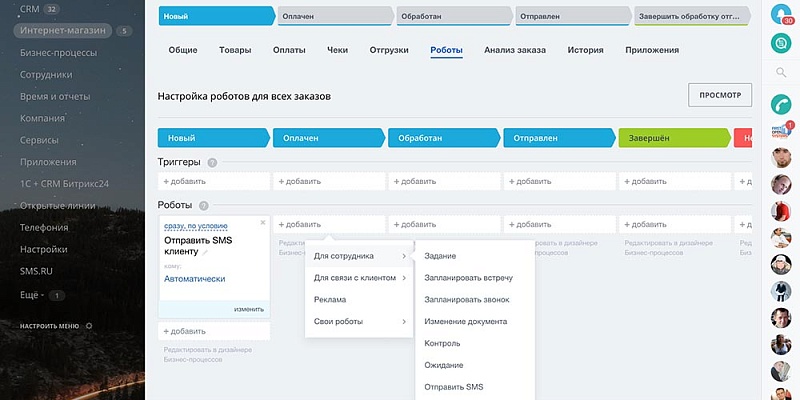This screenshot has height=400, width=800.
Task: Open the green telephony call icon
Action: 782,104
